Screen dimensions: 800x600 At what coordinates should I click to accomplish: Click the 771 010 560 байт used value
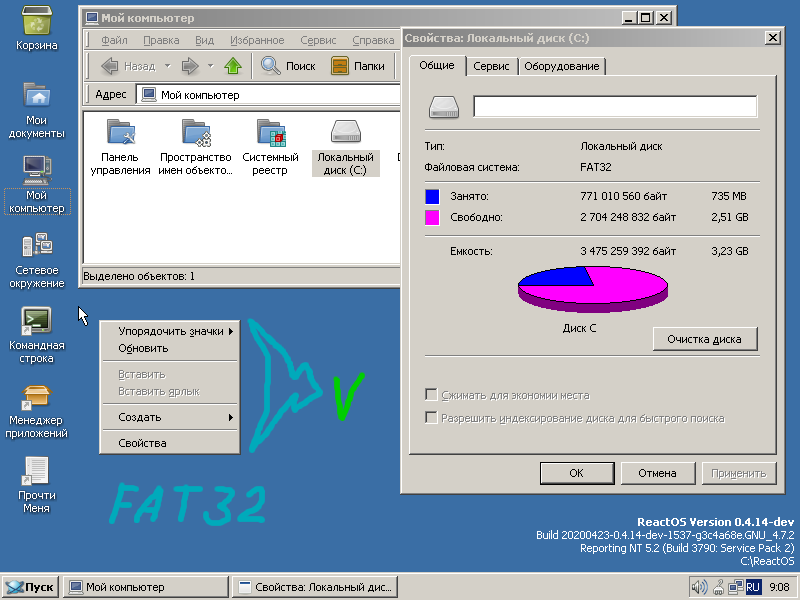623,196
